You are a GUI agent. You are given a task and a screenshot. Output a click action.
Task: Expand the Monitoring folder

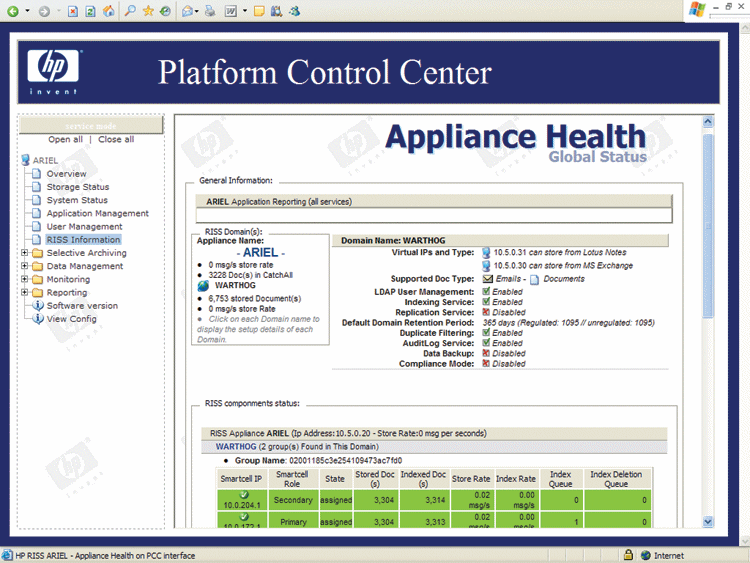pyautogui.click(x=24, y=279)
